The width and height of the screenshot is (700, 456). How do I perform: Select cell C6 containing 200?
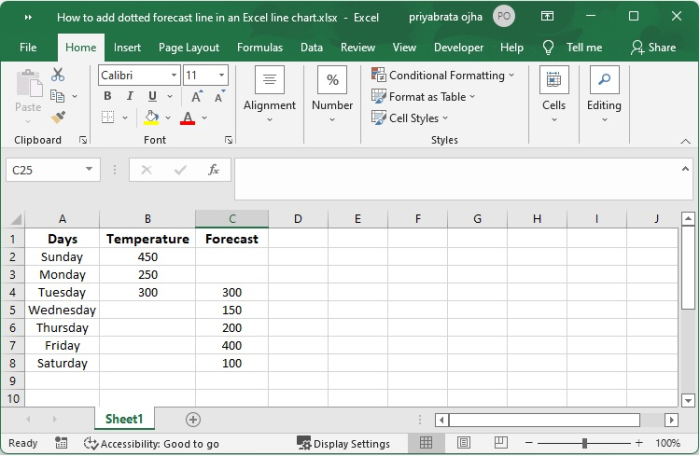(x=232, y=328)
